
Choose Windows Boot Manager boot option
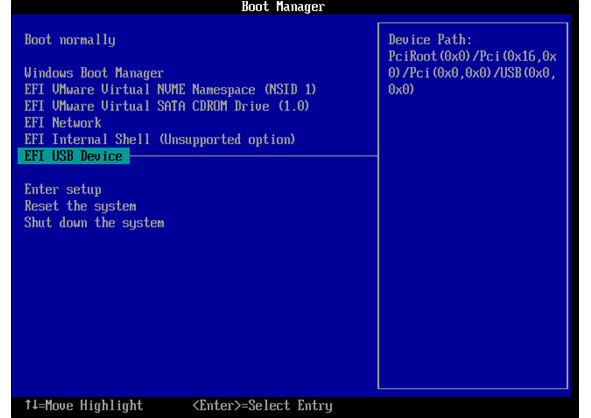click(94, 73)
